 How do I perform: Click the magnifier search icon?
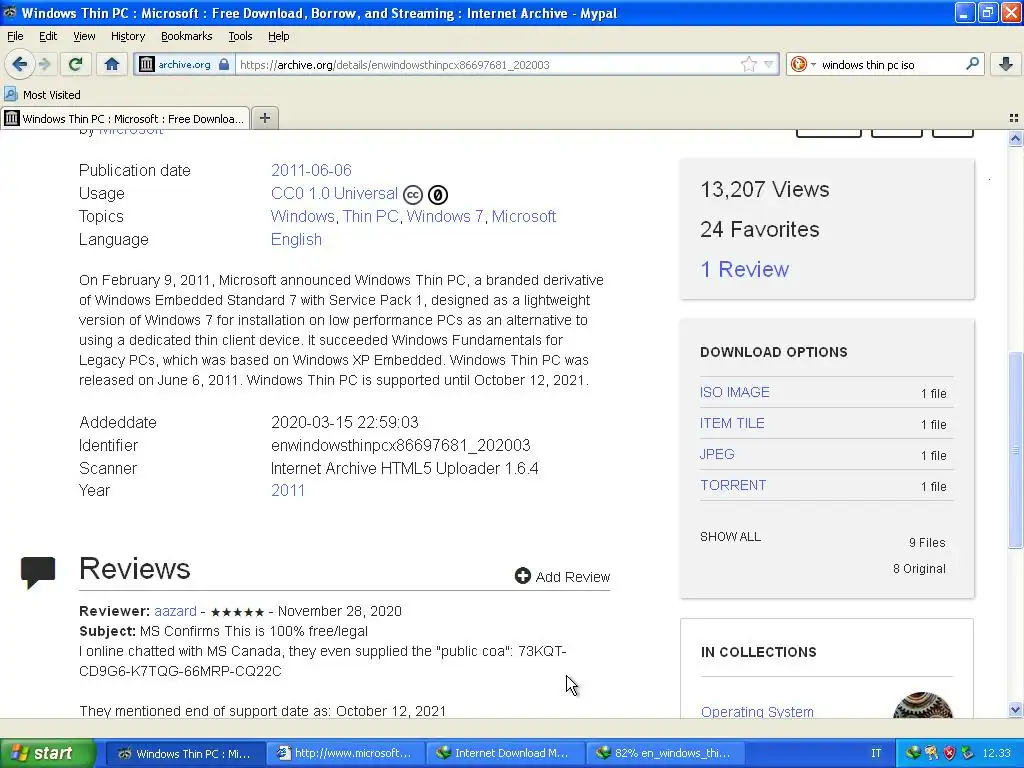pyautogui.click(x=972, y=64)
